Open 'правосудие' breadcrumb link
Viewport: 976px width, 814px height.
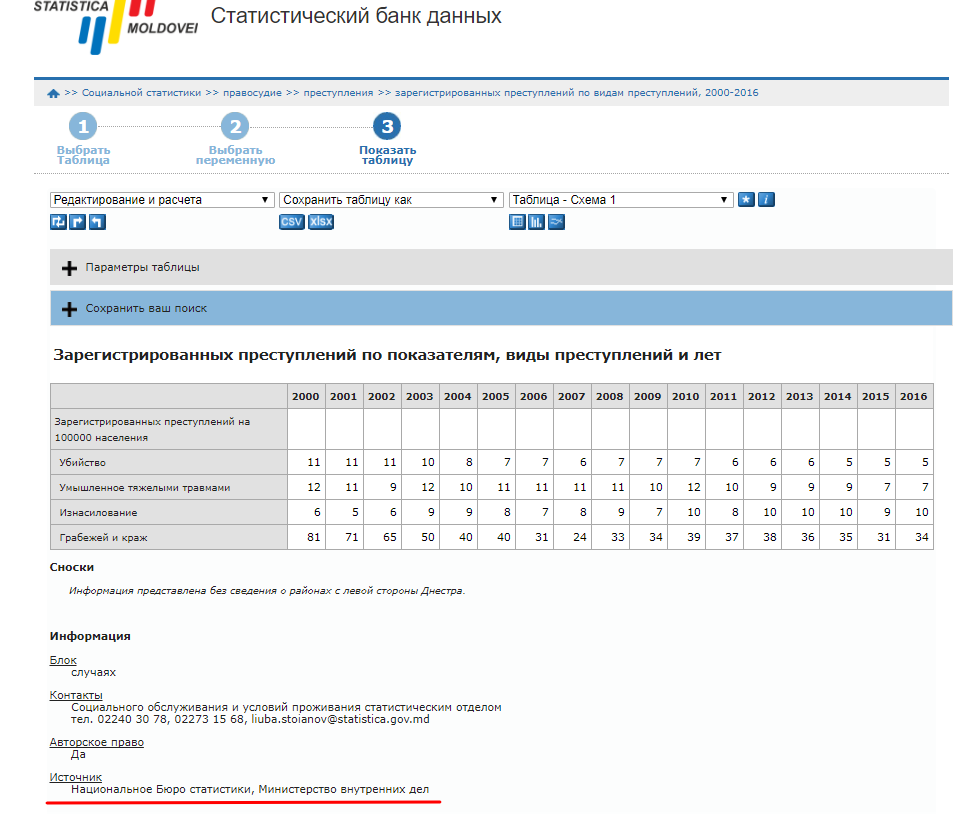252,93
